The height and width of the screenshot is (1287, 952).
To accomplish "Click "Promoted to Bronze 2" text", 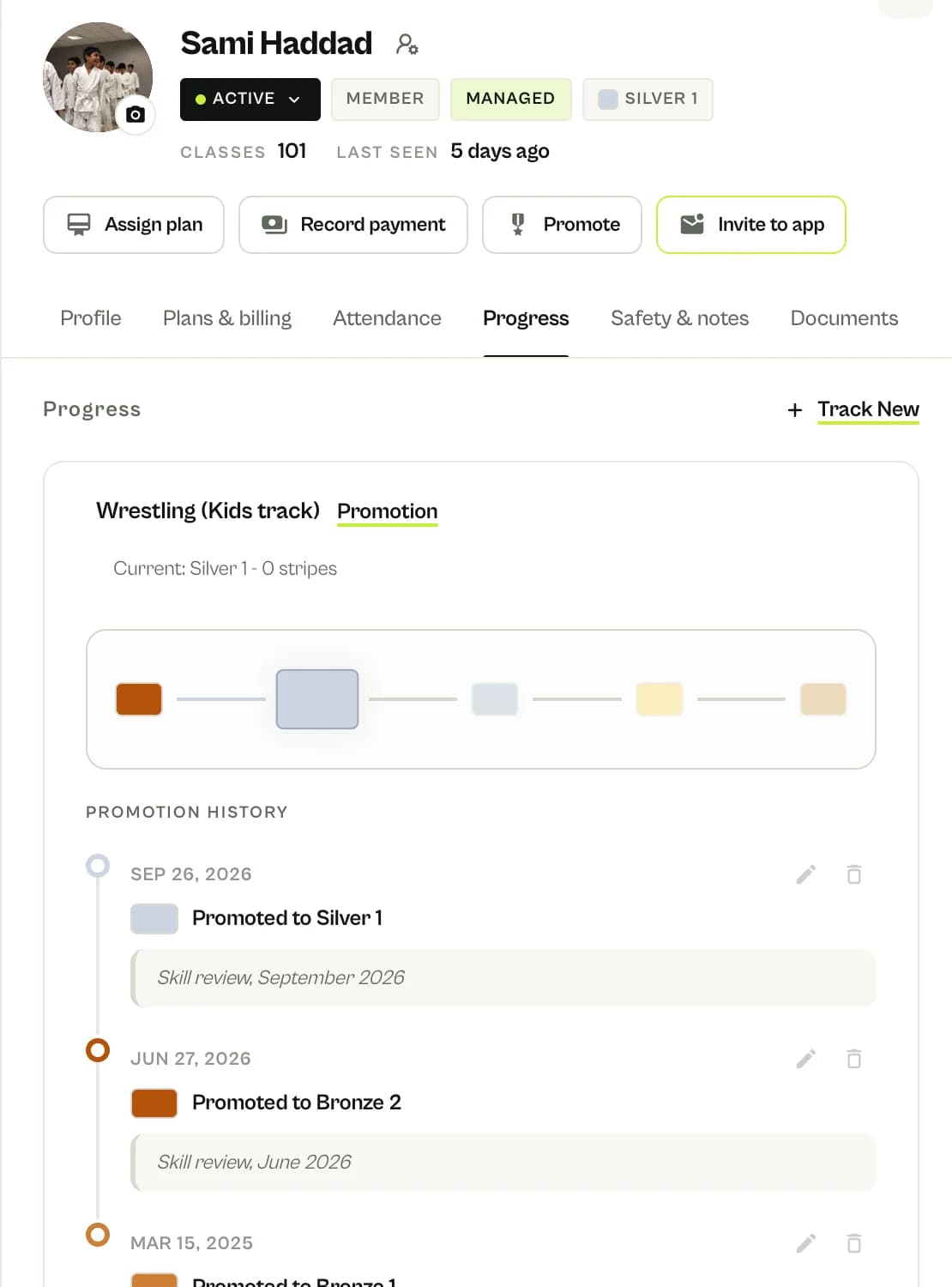I will pos(297,1103).
